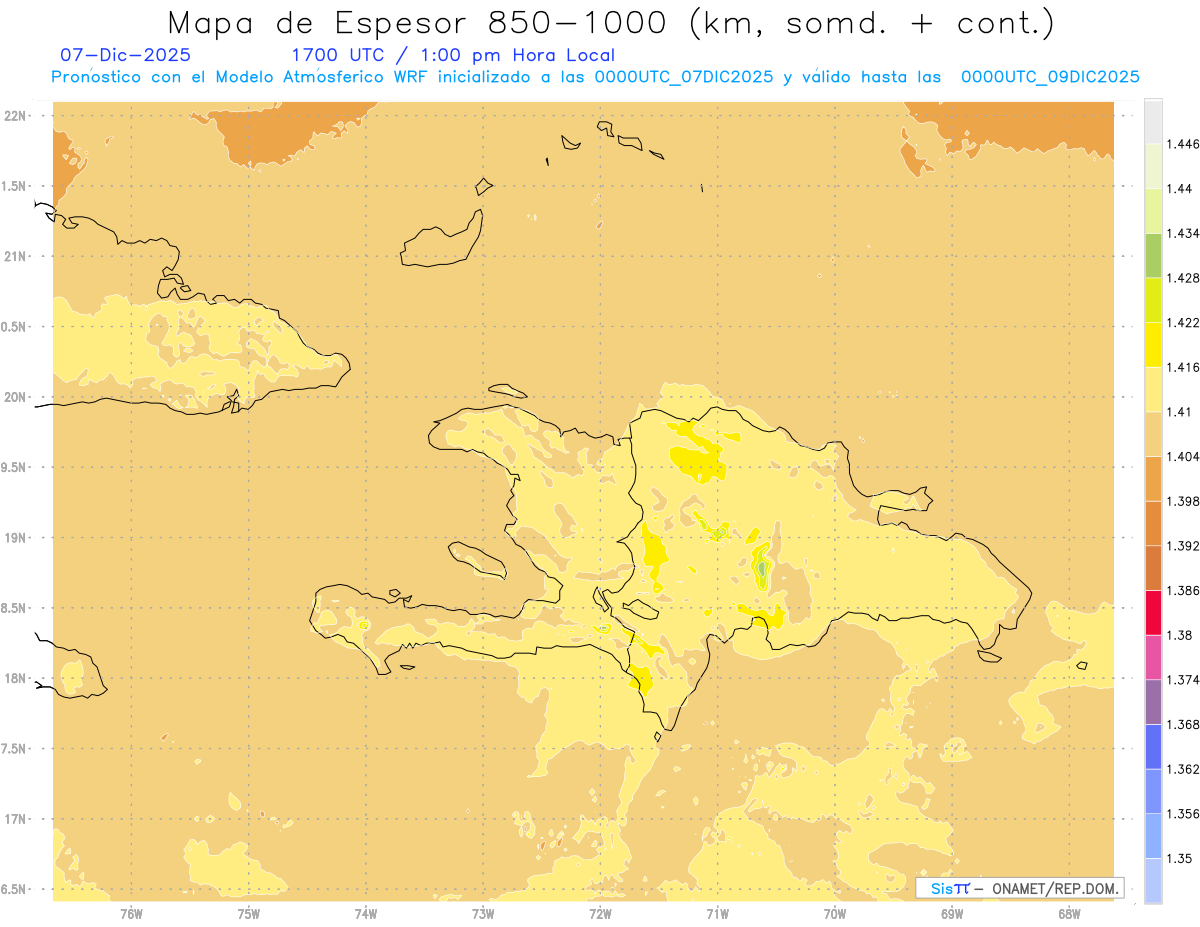Click the legend value '1.368'
This screenshot has width=1200, height=927.
click(1182, 724)
